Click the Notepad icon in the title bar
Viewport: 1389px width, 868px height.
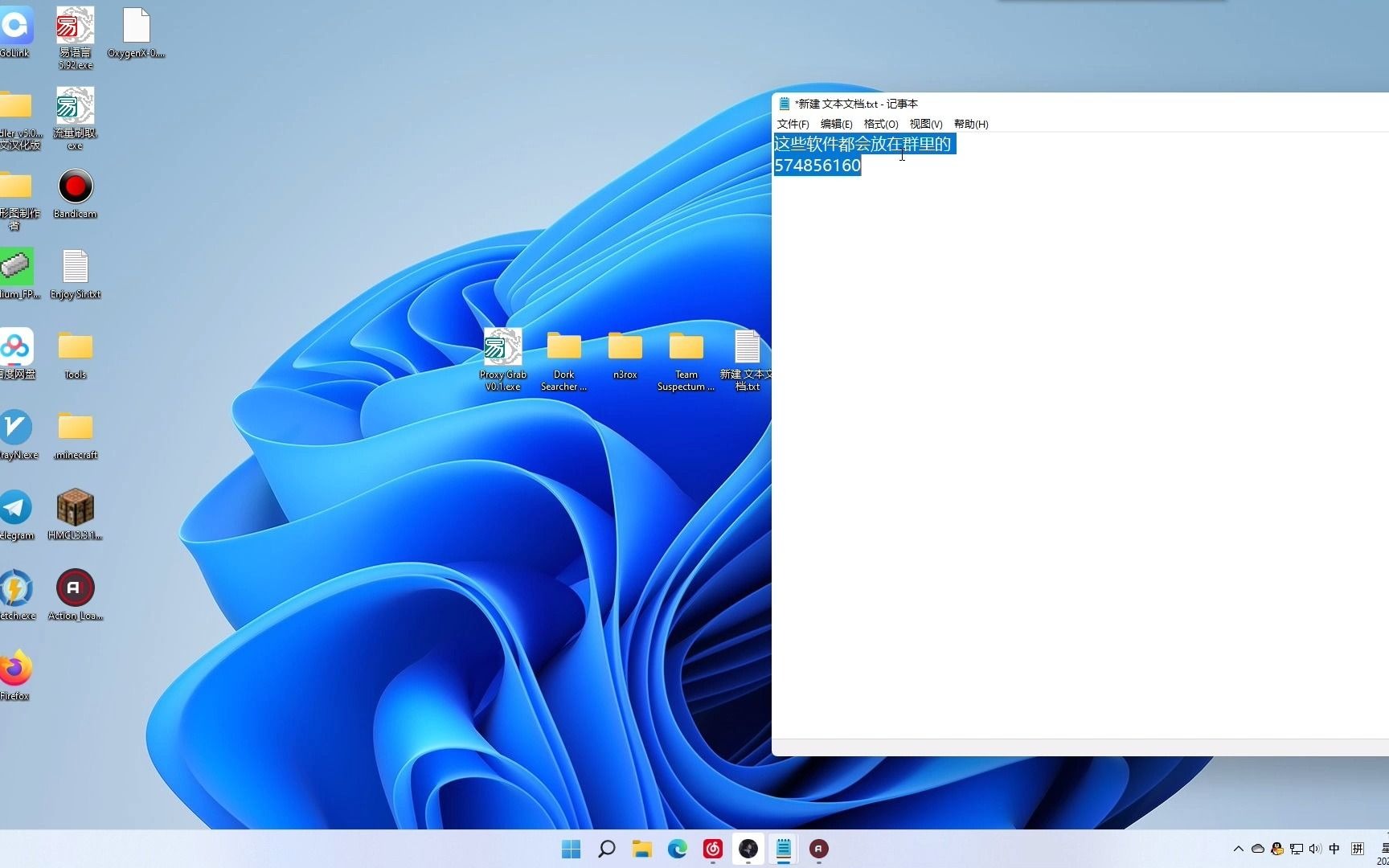coord(784,104)
